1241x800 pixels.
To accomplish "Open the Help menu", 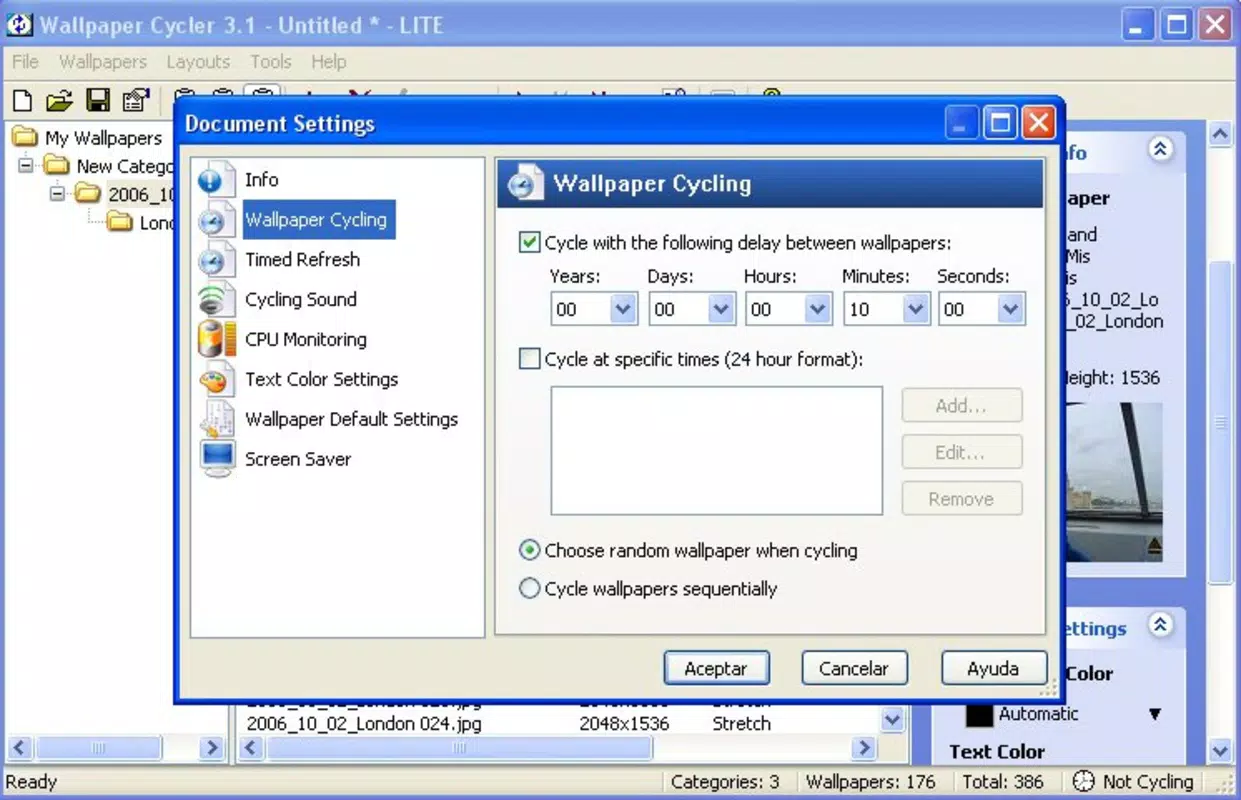I will [x=328, y=62].
